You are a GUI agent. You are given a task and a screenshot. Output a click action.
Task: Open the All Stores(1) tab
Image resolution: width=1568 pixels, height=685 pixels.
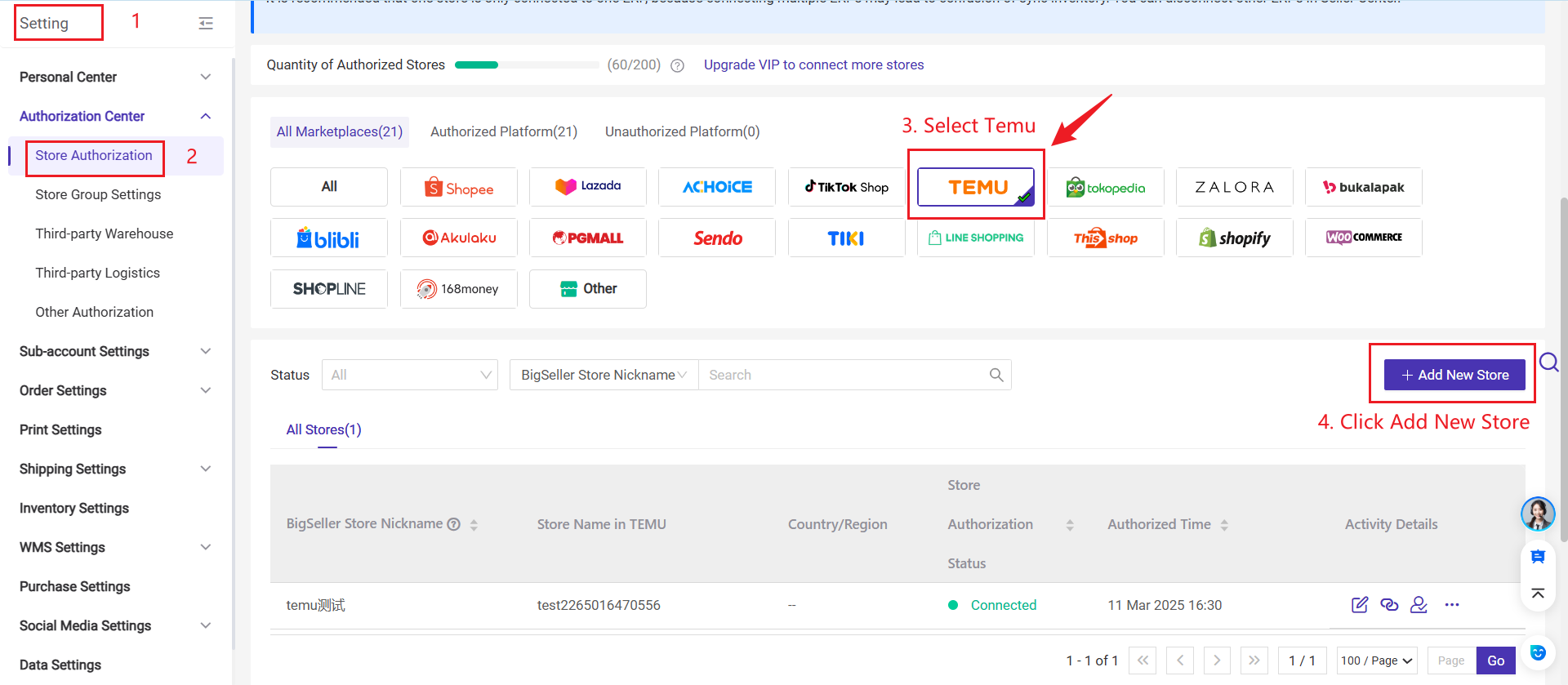[x=323, y=429]
